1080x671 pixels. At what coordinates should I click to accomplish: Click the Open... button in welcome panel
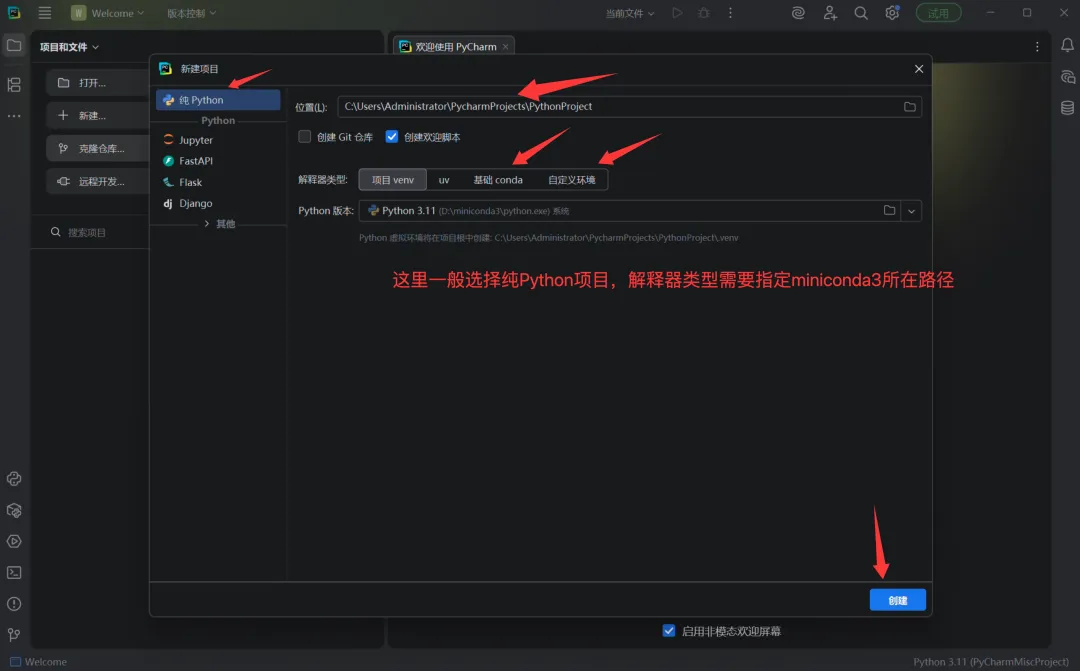98,83
